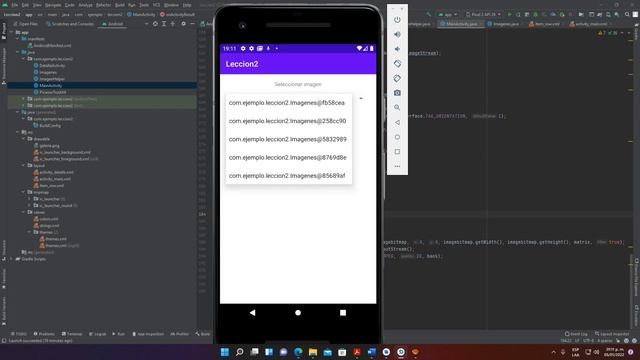Image resolution: width=640 pixels, height=360 pixels.
Task: Open the Pixel 2 API device dropdown
Action: (x=483, y=14)
